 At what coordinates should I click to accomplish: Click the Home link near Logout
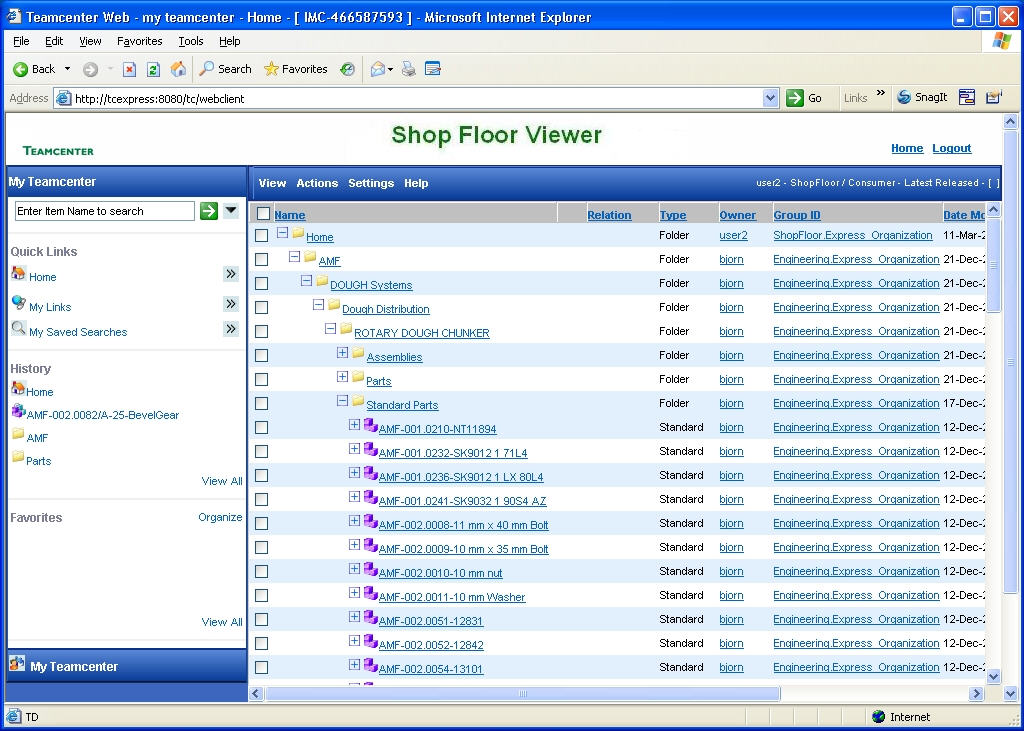(907, 148)
